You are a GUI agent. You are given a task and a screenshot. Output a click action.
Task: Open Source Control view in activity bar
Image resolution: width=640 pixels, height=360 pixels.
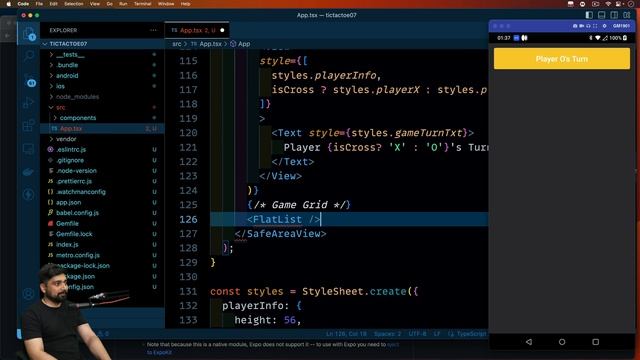(29, 80)
